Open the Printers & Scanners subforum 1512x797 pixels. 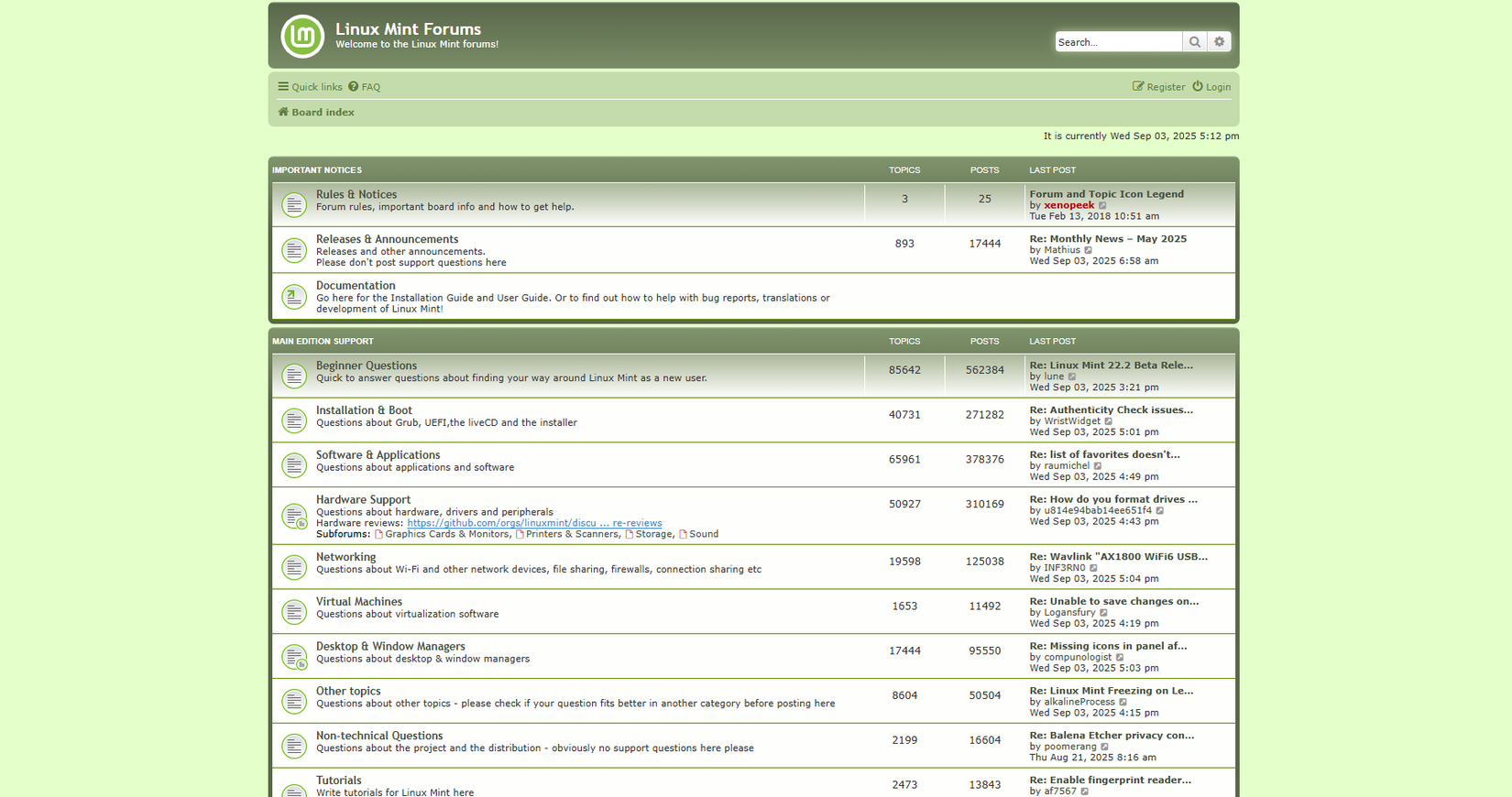[x=572, y=534]
